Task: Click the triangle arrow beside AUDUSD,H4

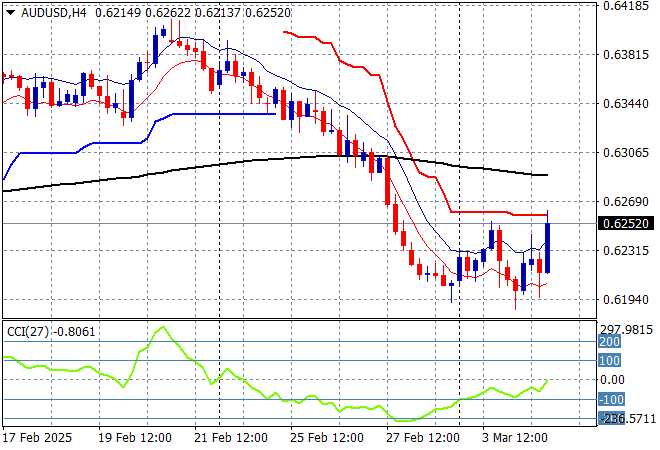Action: pyautogui.click(x=9, y=11)
